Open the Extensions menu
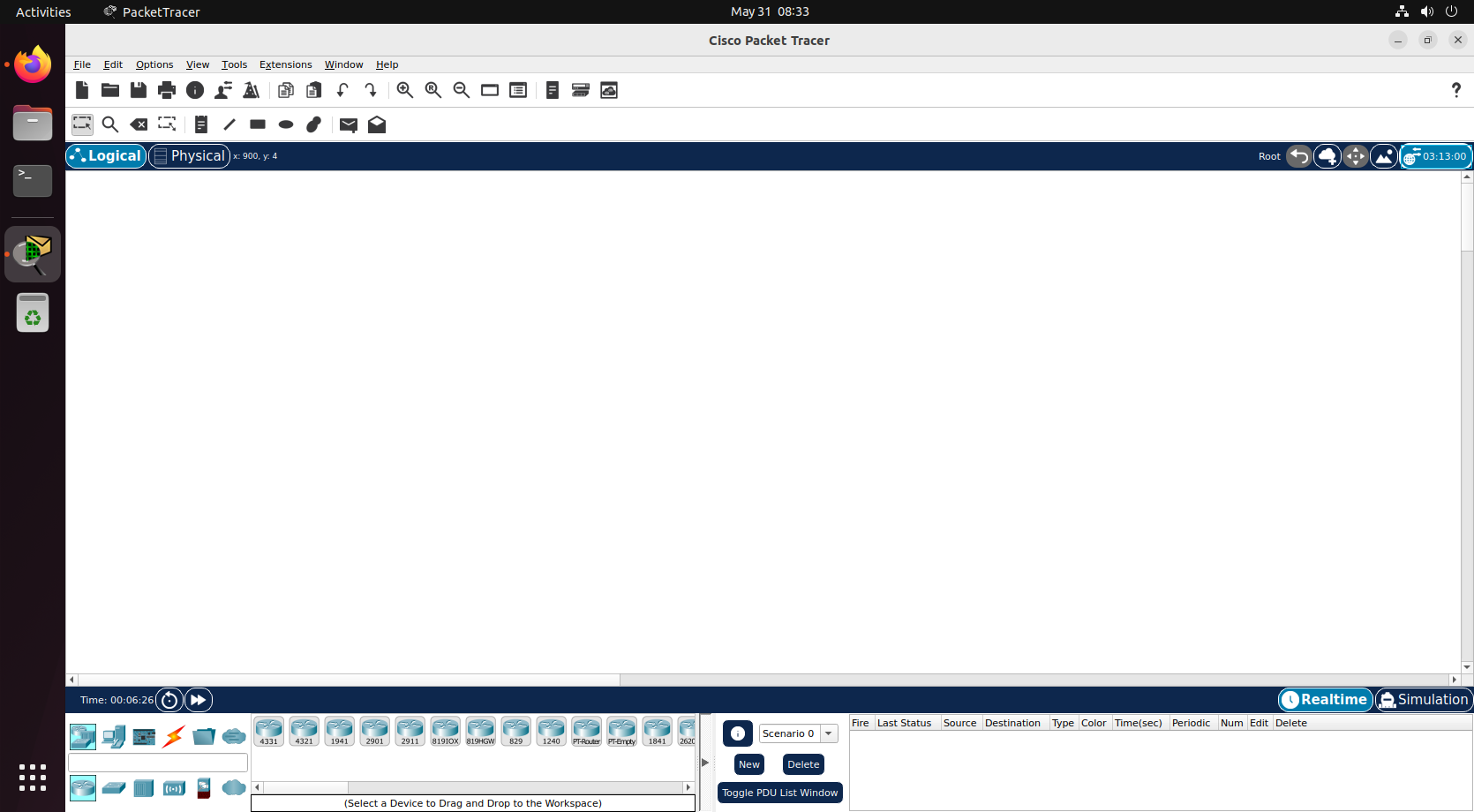This screenshot has height=812, width=1474. coord(285,64)
